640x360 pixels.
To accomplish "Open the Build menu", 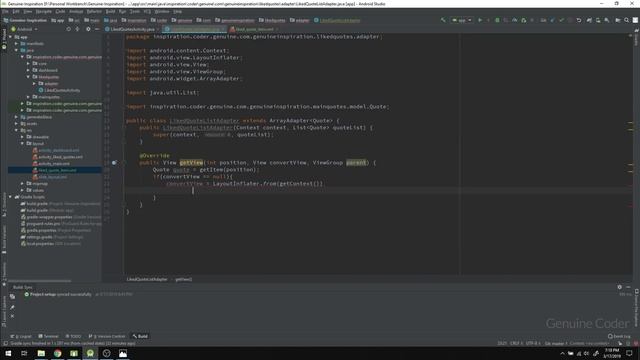I will [x=110, y=11].
